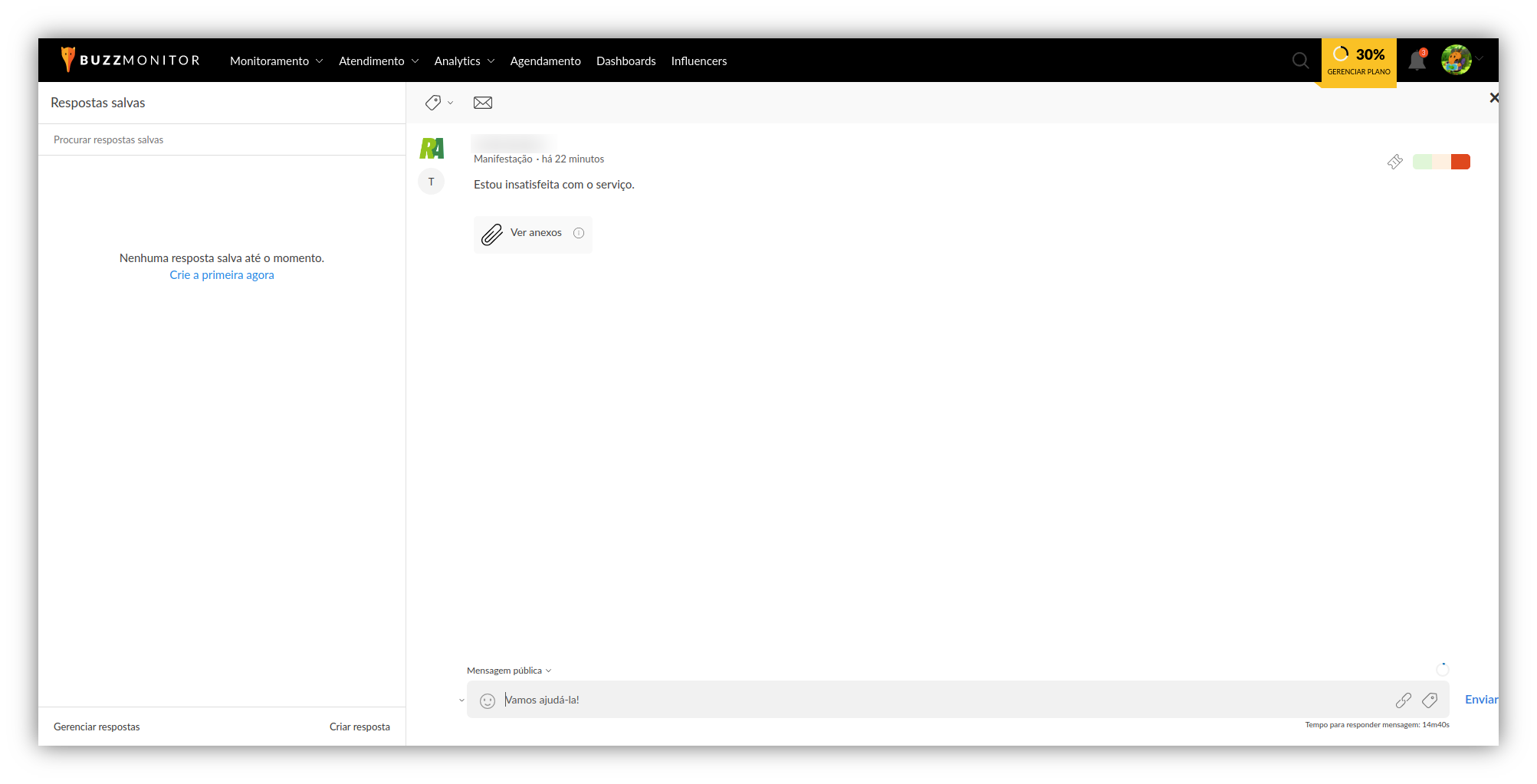Expand the Monitoramento menu

pyautogui.click(x=276, y=61)
